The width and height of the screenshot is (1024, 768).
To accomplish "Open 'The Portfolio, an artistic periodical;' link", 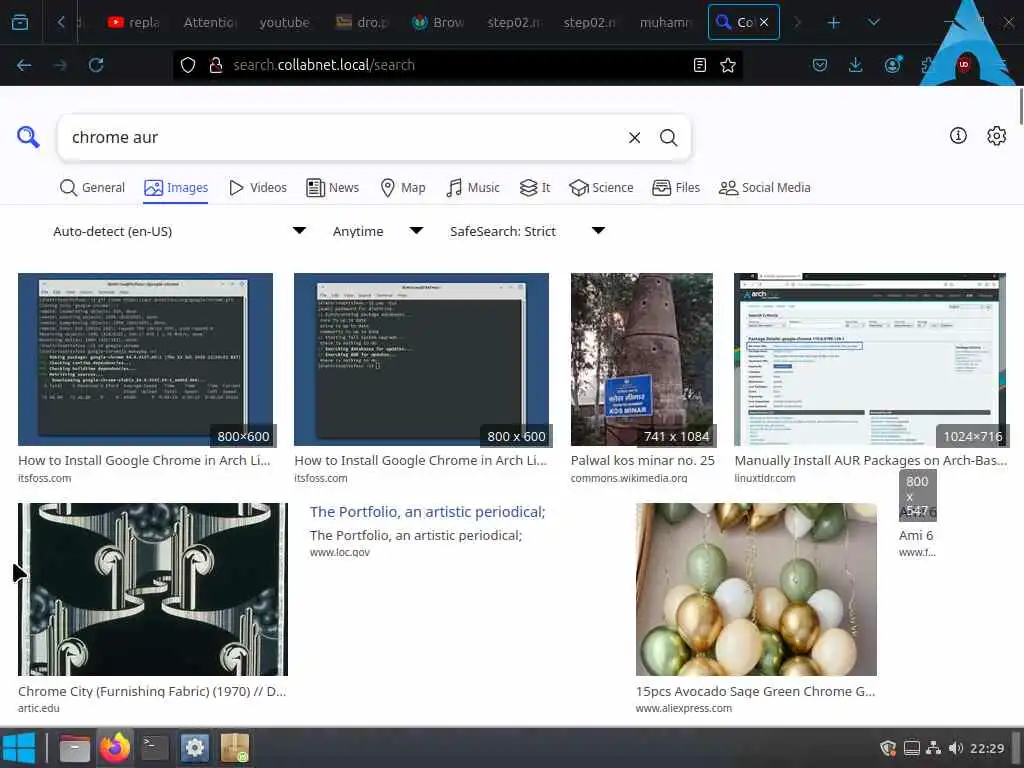I will [x=427, y=512].
